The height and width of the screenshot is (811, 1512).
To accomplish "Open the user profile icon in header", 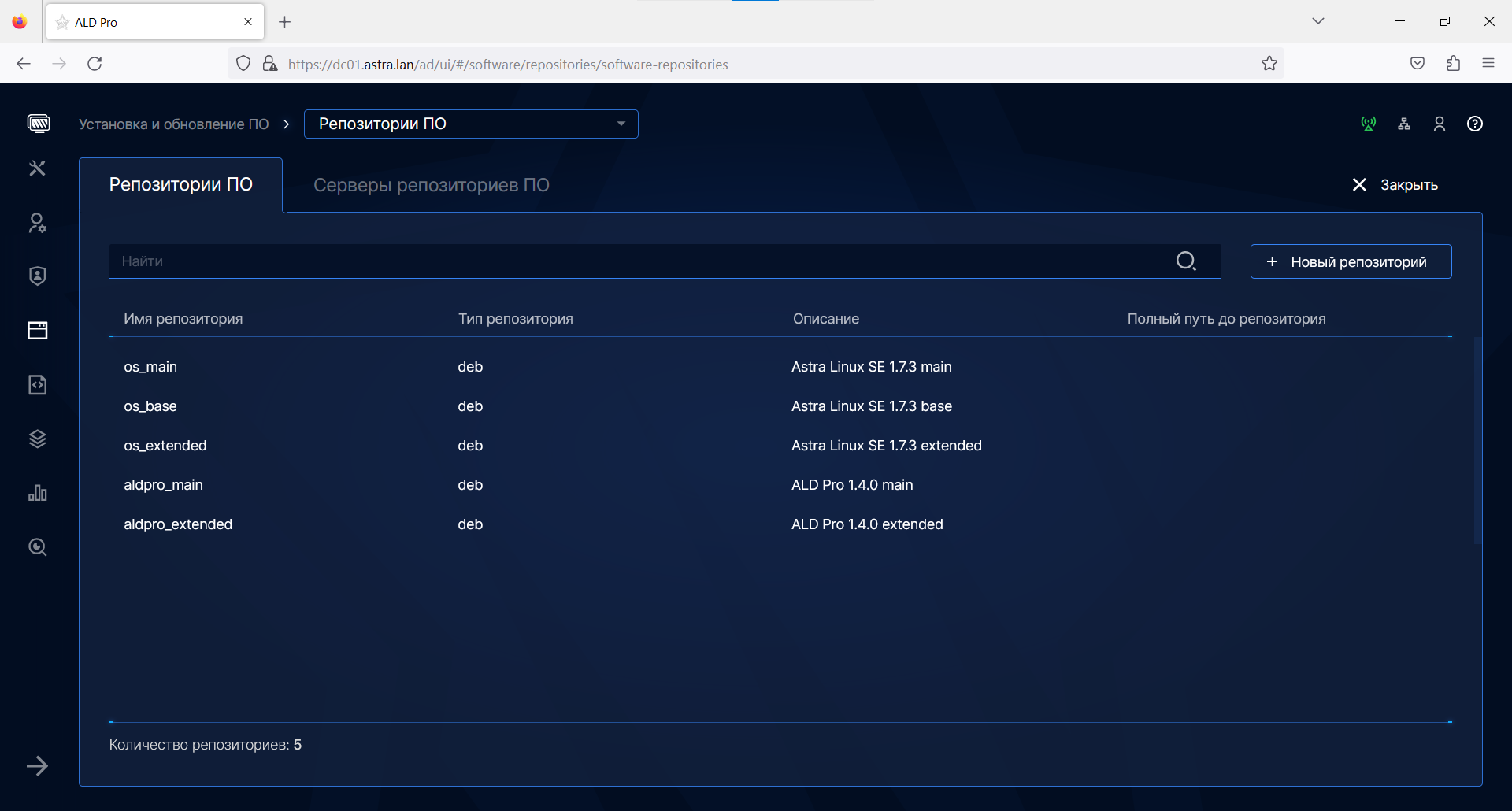I will 1440,124.
